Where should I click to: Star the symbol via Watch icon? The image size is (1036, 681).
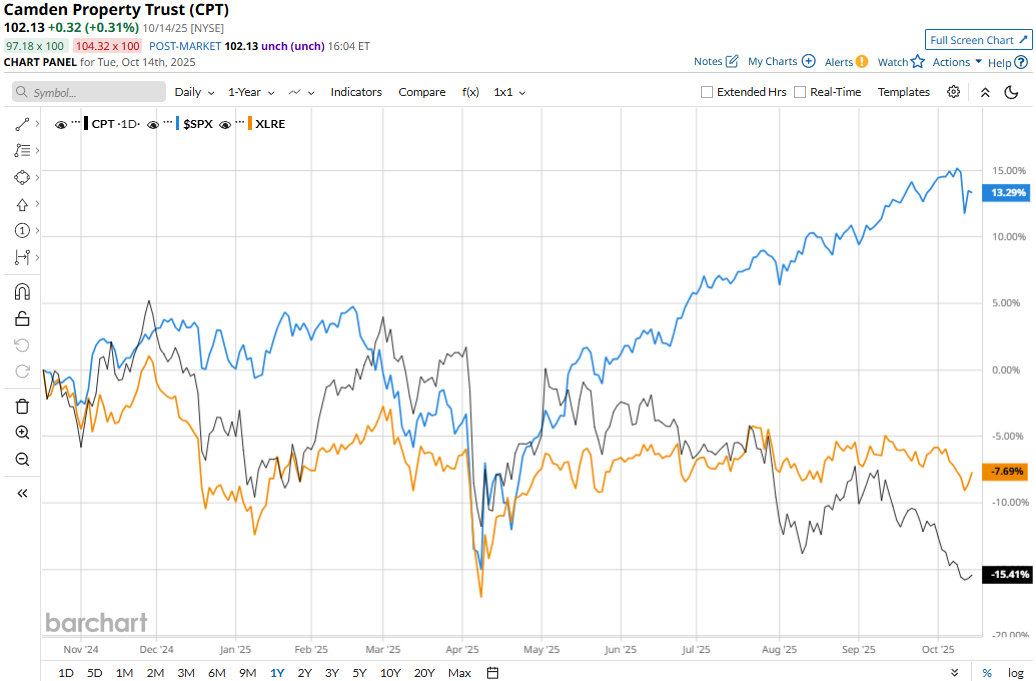[918, 61]
